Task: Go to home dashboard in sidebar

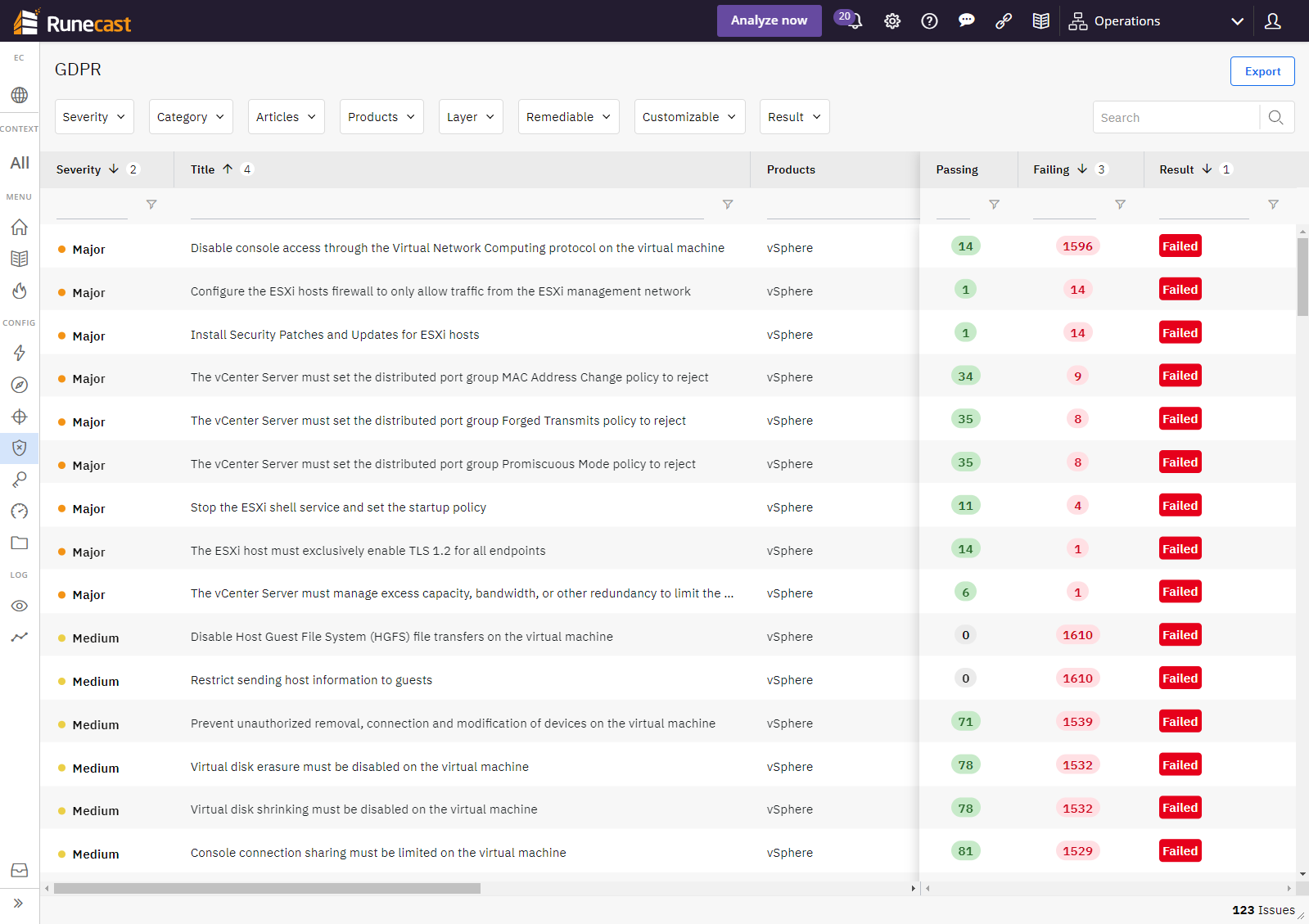Action: click(x=20, y=227)
